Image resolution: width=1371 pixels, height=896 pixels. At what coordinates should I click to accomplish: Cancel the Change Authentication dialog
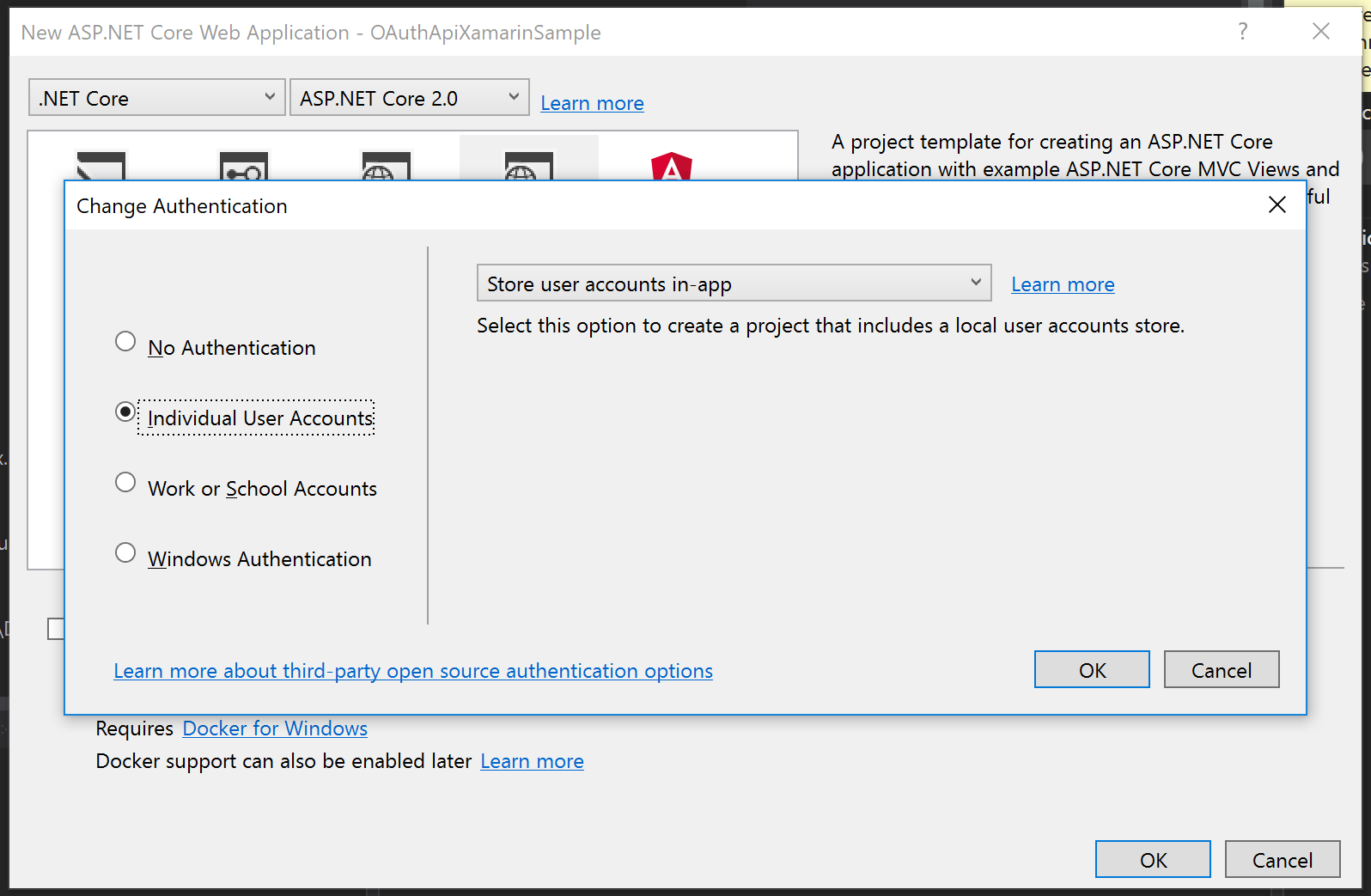pos(1222,670)
